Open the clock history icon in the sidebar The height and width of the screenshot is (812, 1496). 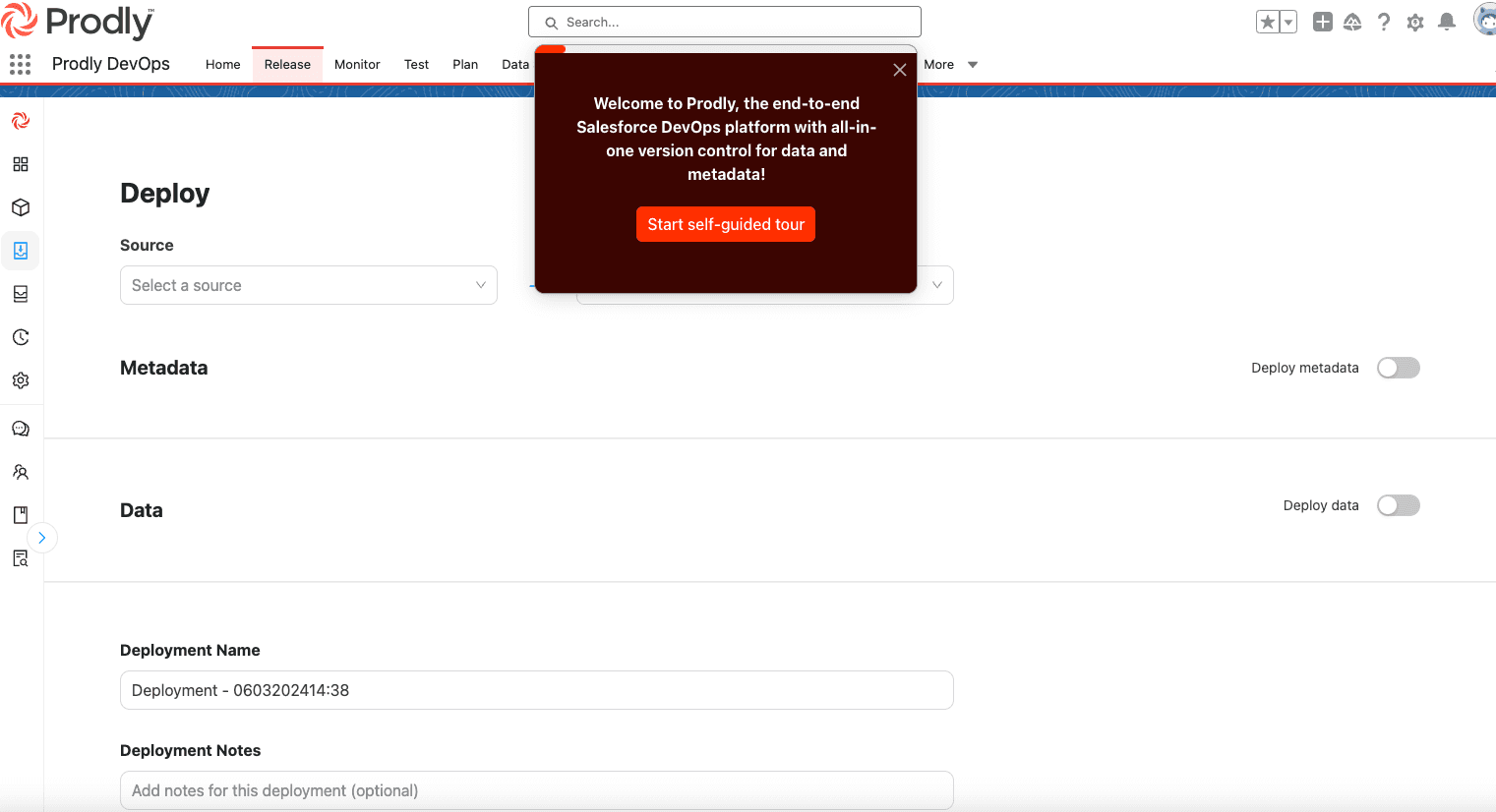pyautogui.click(x=21, y=337)
